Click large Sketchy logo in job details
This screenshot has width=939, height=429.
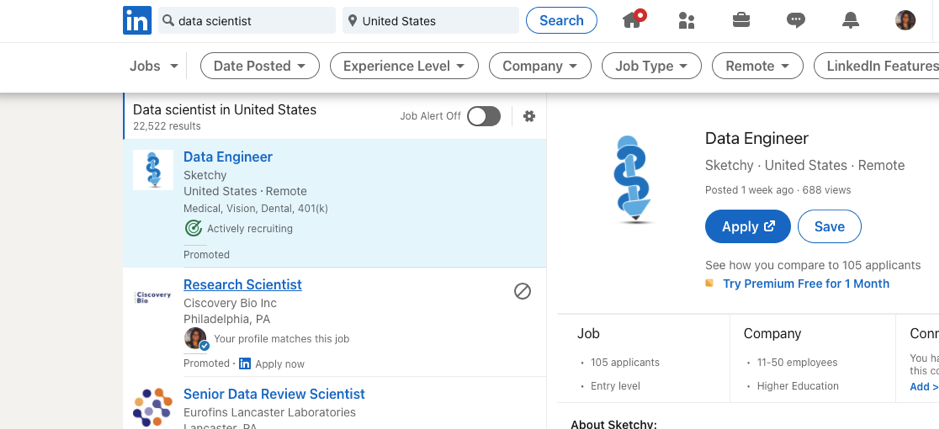coord(634,179)
